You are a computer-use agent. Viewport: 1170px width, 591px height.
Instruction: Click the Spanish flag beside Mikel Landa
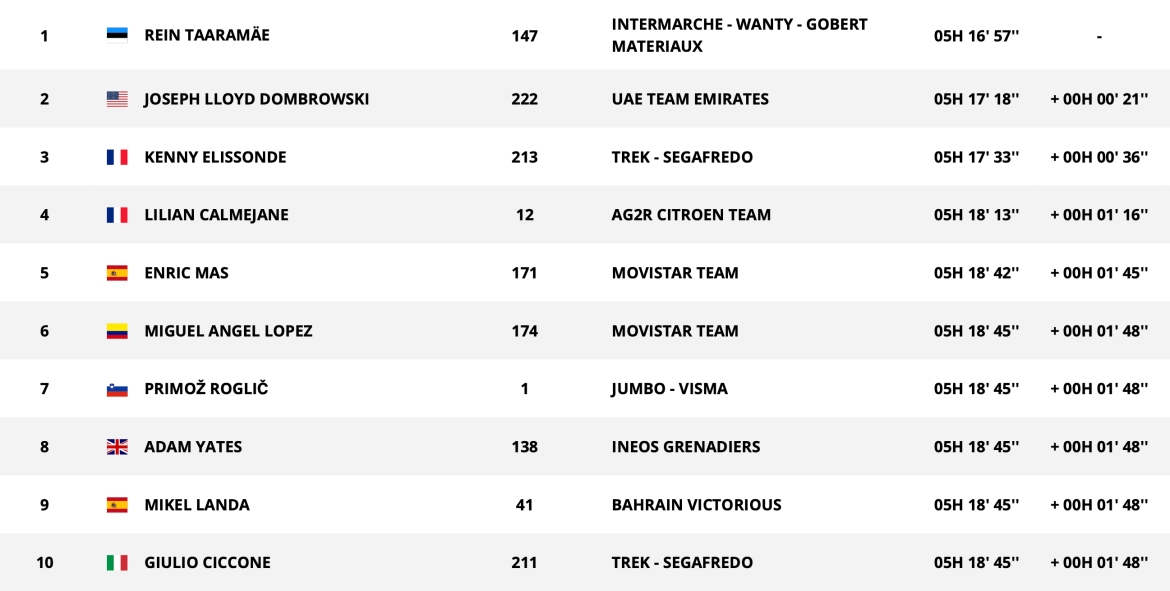coord(117,505)
